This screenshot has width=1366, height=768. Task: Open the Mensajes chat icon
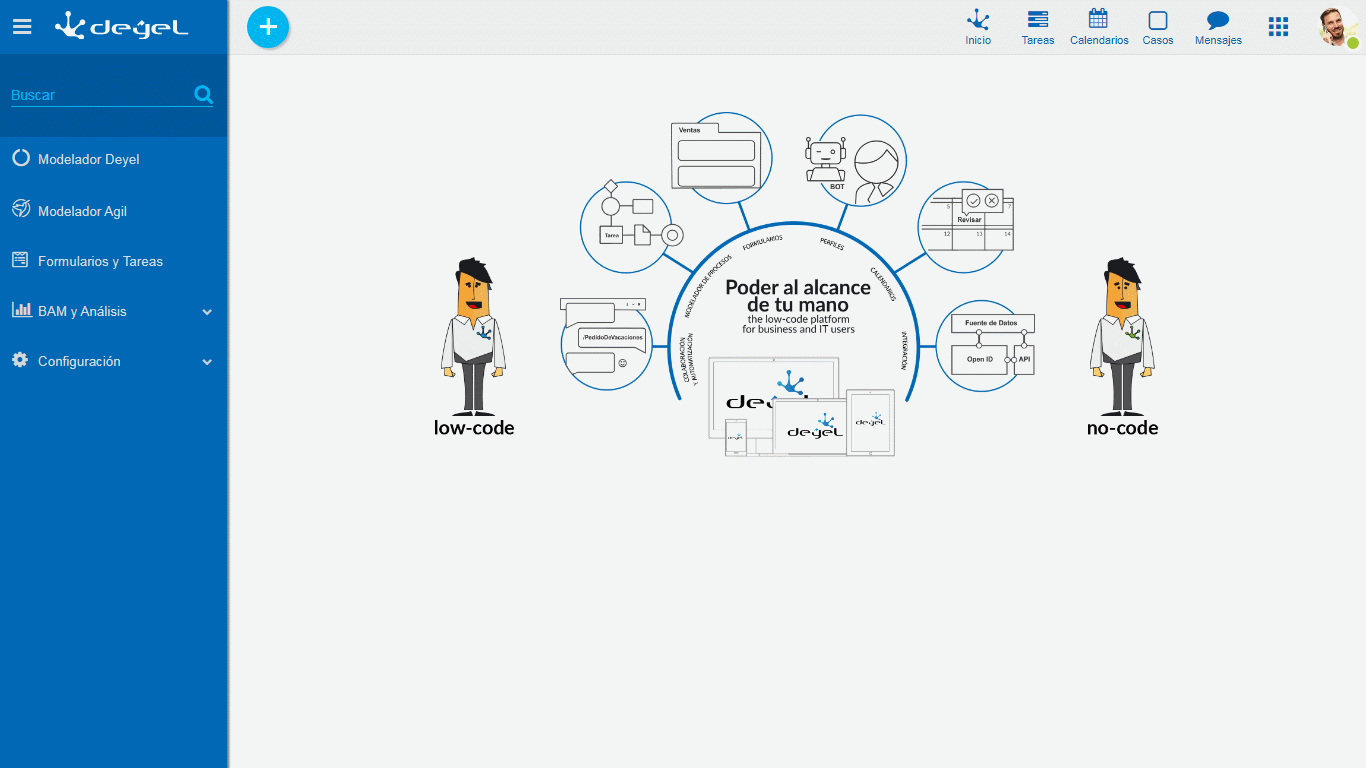1218,27
